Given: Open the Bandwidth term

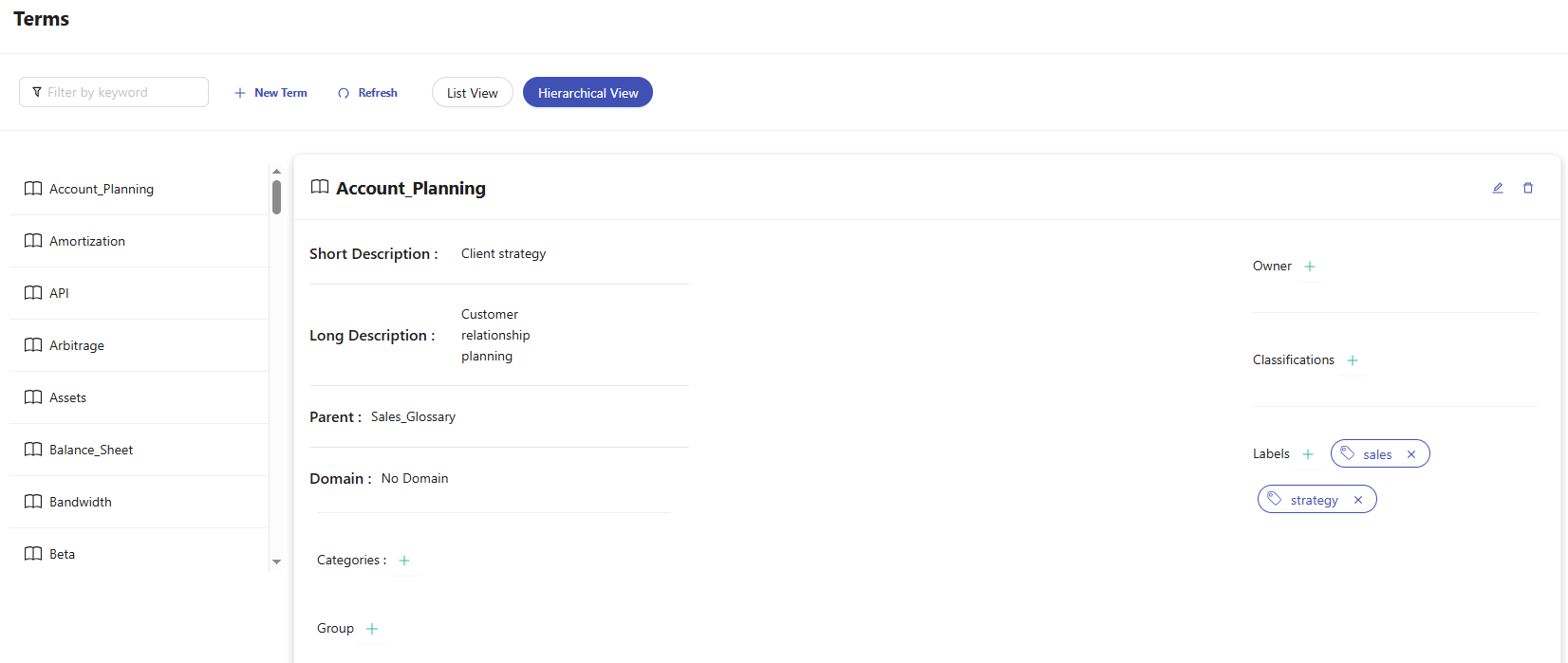Looking at the screenshot, I should click(x=81, y=502).
